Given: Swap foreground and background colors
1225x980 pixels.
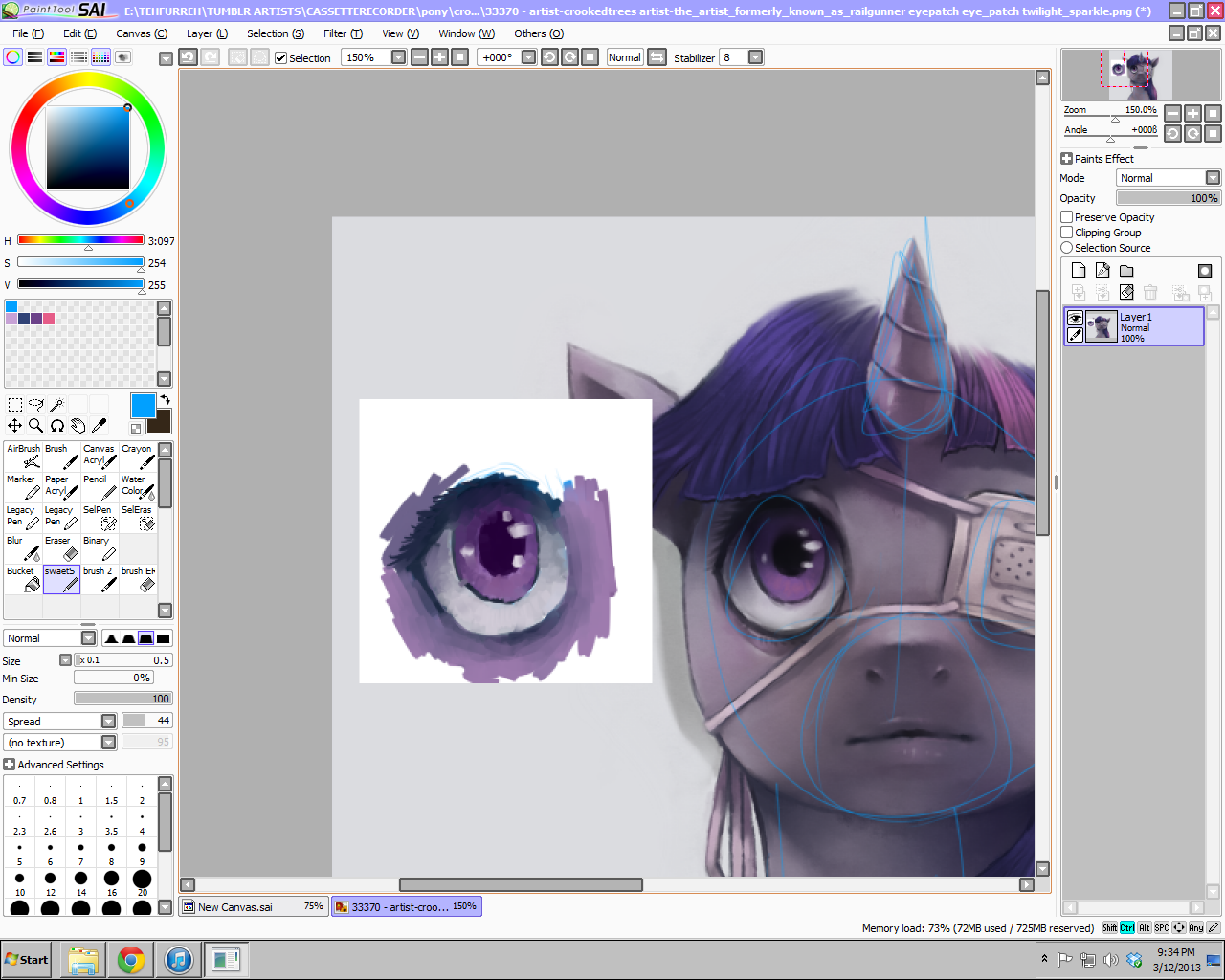Looking at the screenshot, I should pos(165,400).
